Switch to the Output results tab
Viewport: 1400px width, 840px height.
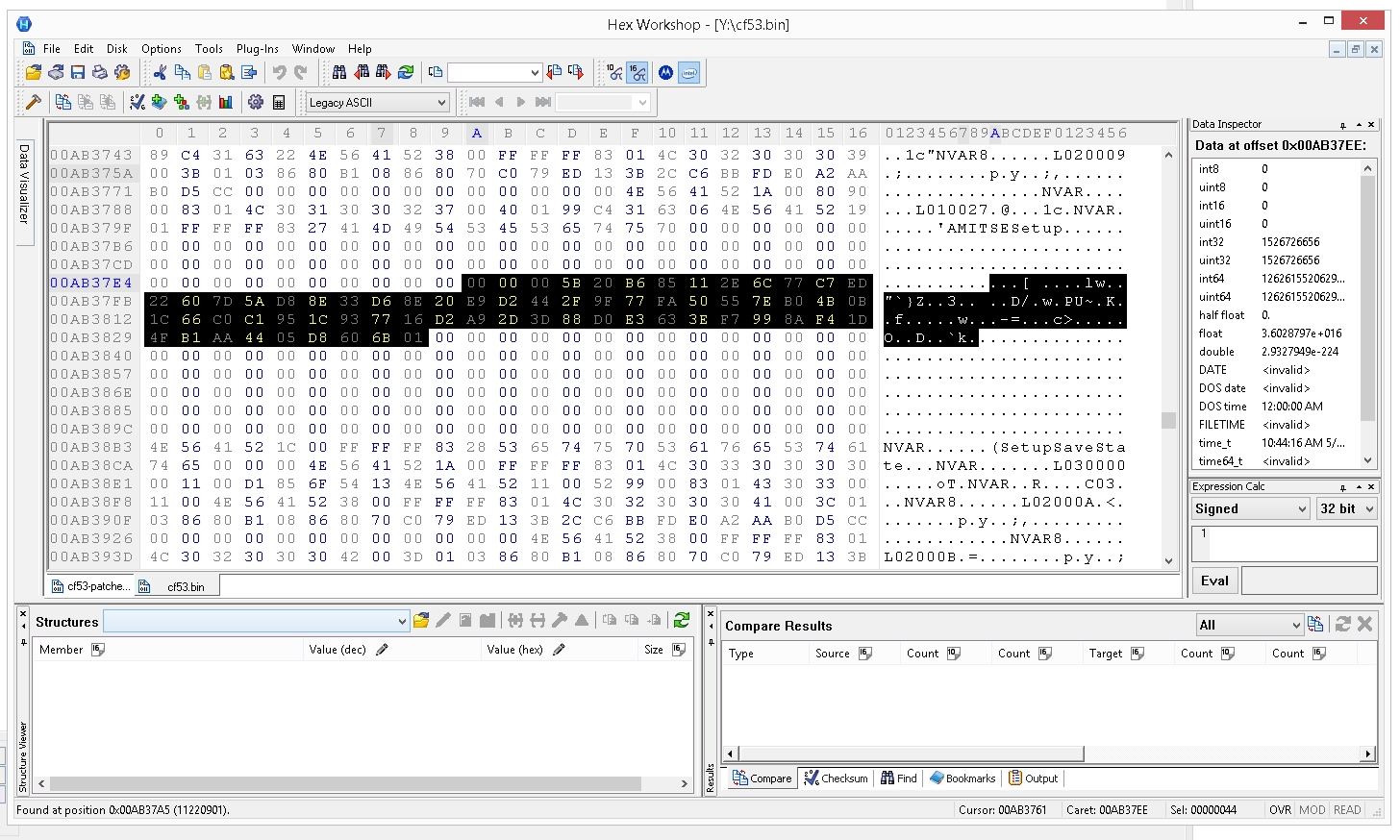coord(1034,778)
